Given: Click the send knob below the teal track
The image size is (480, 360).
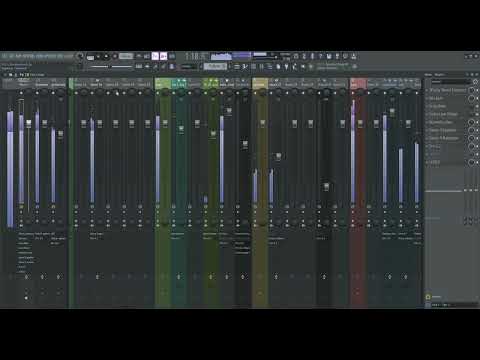Looking at the screenshot, I should click(x=179, y=277).
